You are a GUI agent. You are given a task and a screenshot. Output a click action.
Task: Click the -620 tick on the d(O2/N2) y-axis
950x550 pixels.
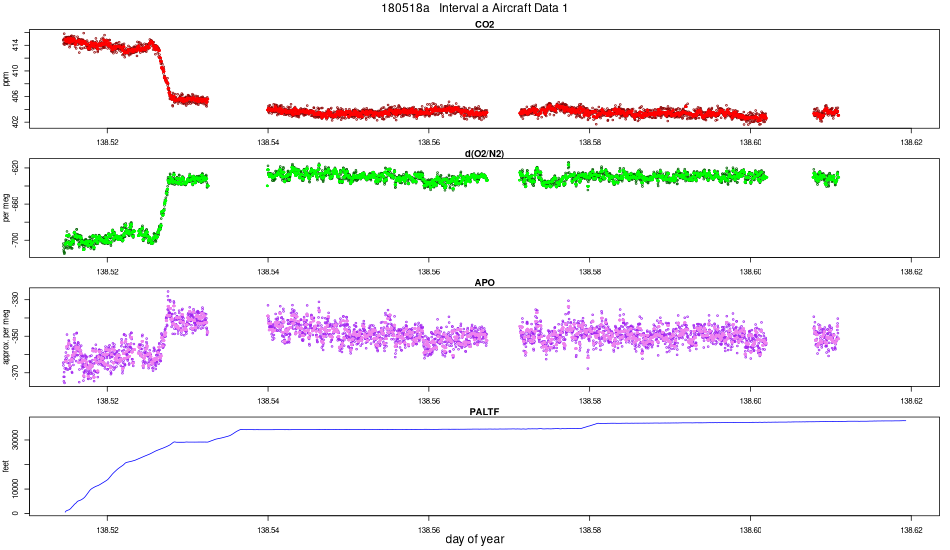point(16,167)
